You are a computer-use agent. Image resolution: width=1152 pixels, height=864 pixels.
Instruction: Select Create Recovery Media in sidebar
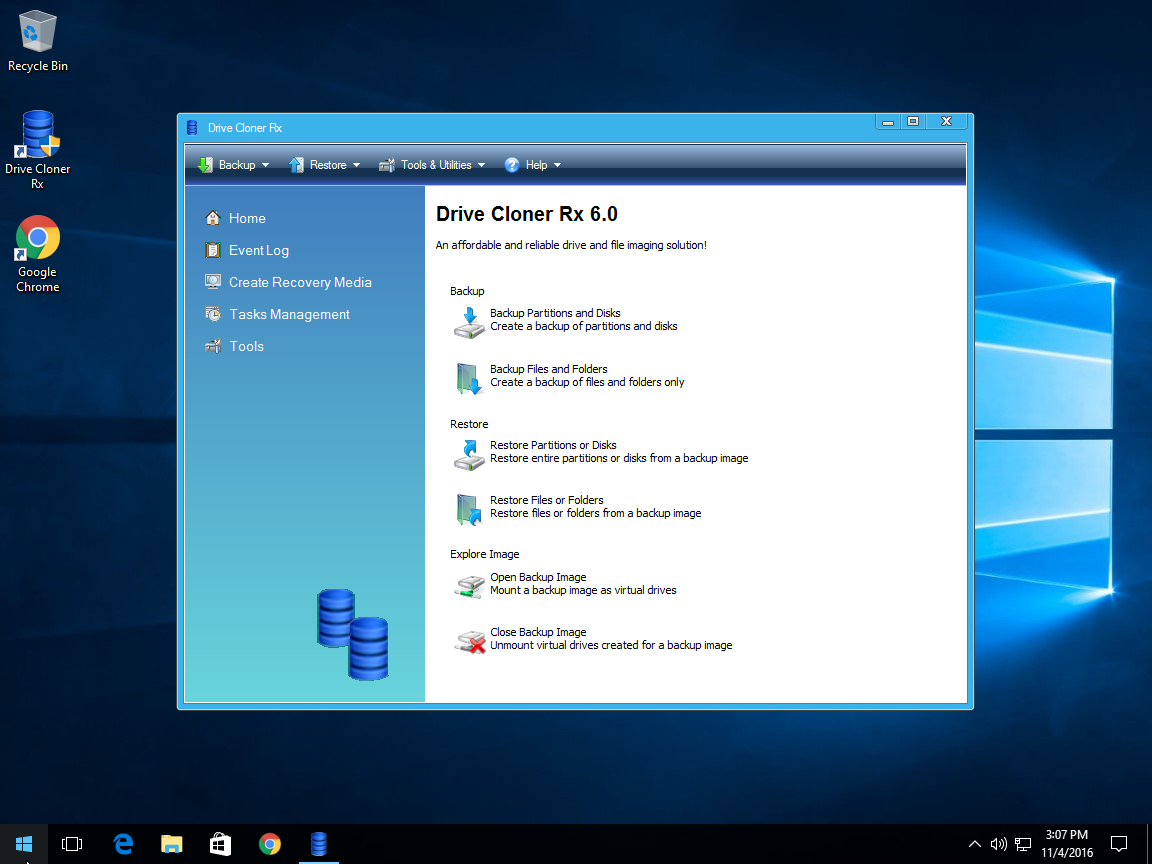coord(299,282)
